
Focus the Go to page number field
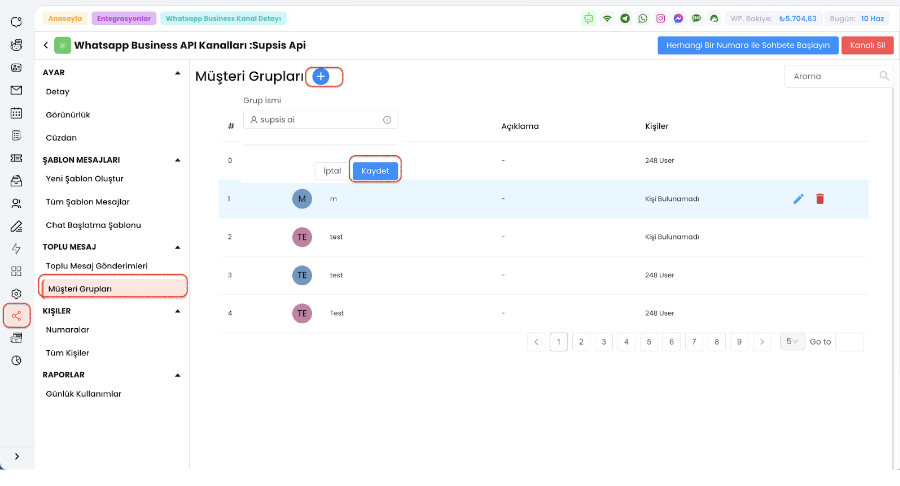pos(849,342)
